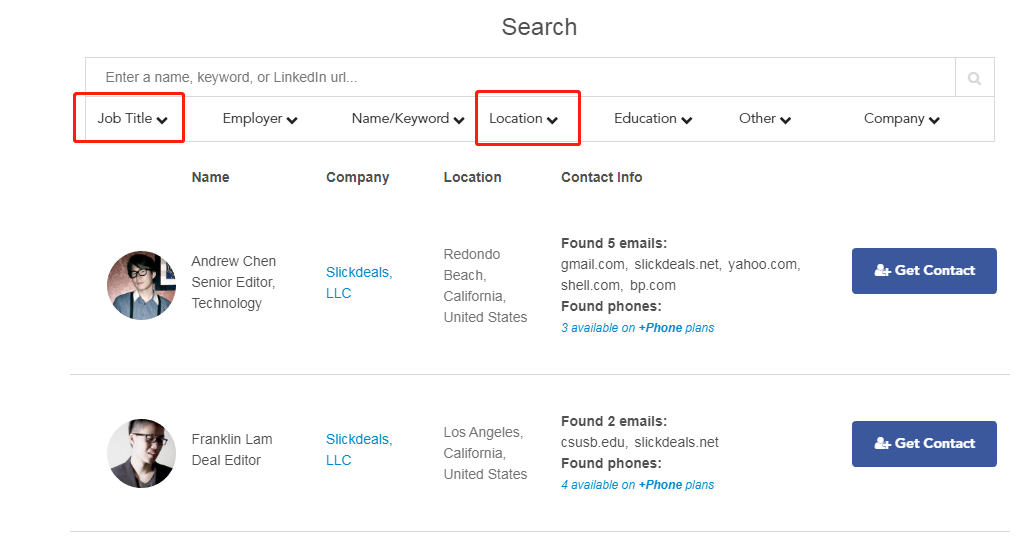Image resolution: width=1034 pixels, height=537 pixels.
Task: Click the Name column header
Action: pyautogui.click(x=210, y=178)
